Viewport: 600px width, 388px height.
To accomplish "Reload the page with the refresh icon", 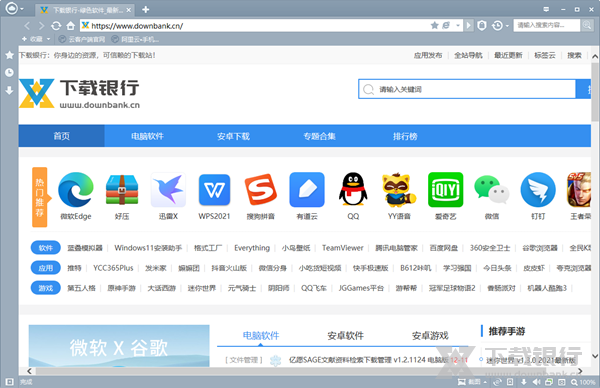I will [x=56, y=26].
